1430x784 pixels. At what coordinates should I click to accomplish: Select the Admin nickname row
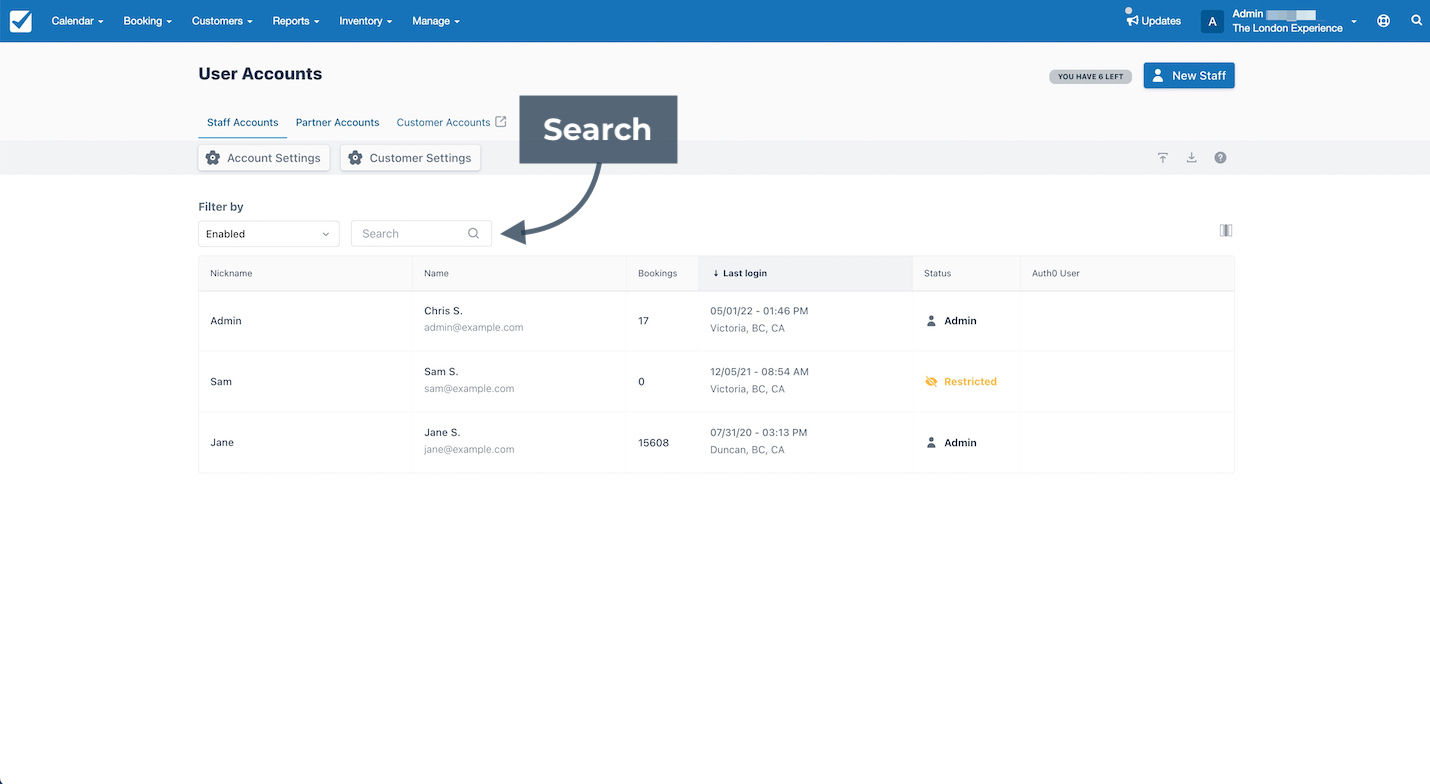tap(716, 321)
